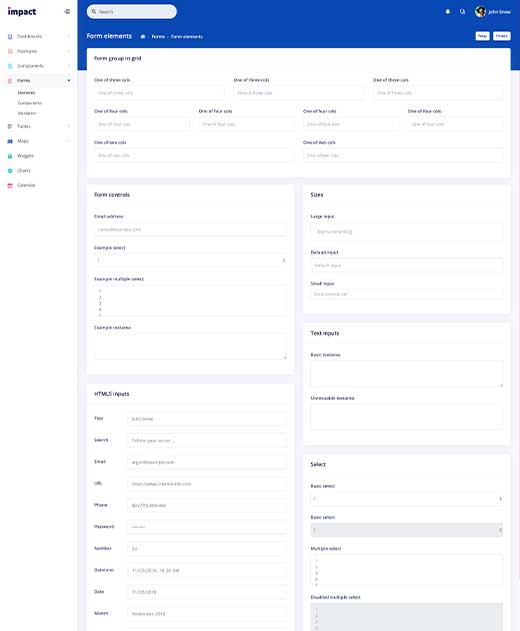
Task: Focus the top Search field
Action: click(132, 12)
